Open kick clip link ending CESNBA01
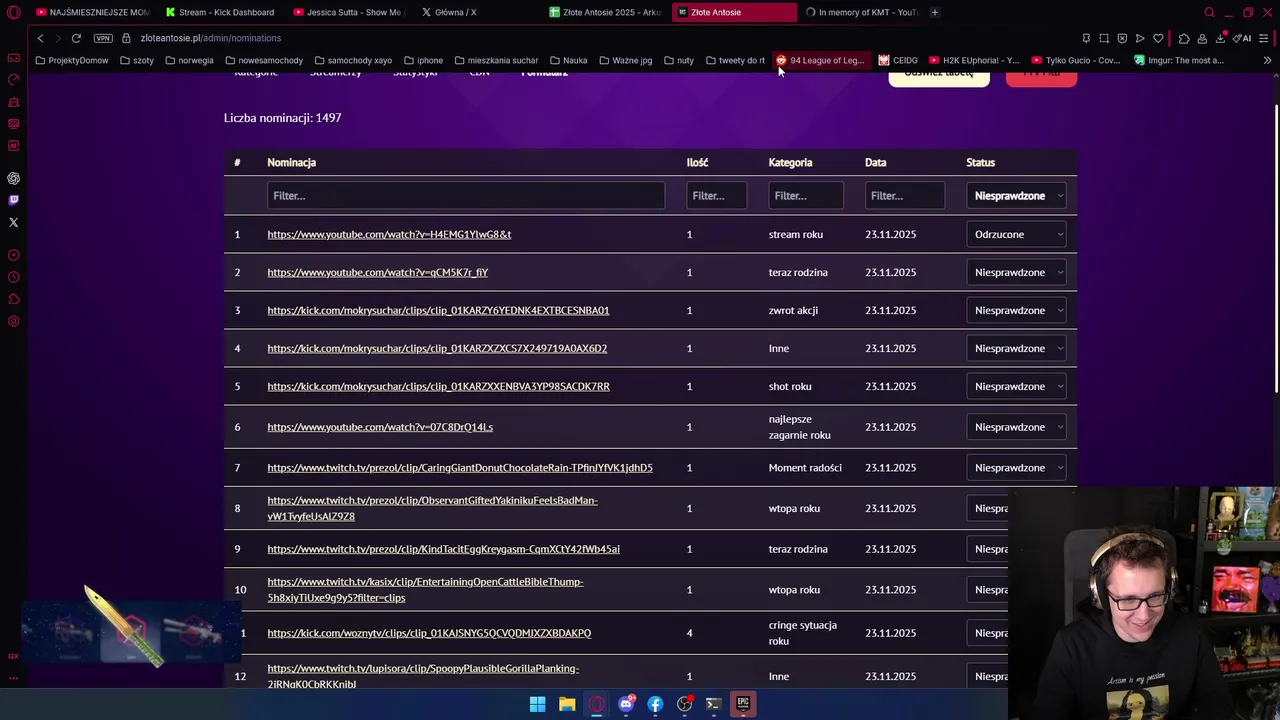This screenshot has height=720, width=1280. point(438,310)
